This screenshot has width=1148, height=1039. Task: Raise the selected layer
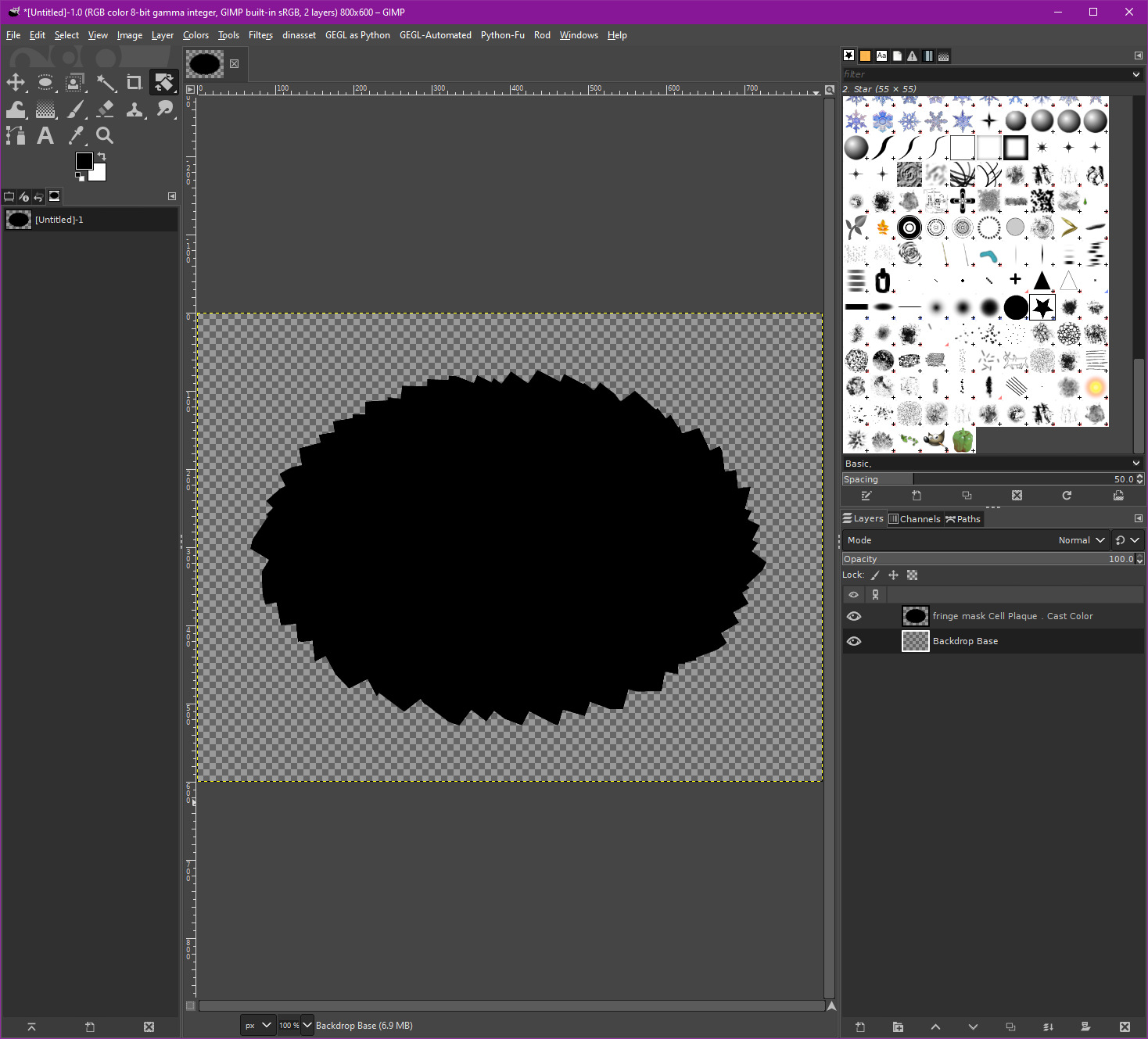click(x=935, y=1027)
